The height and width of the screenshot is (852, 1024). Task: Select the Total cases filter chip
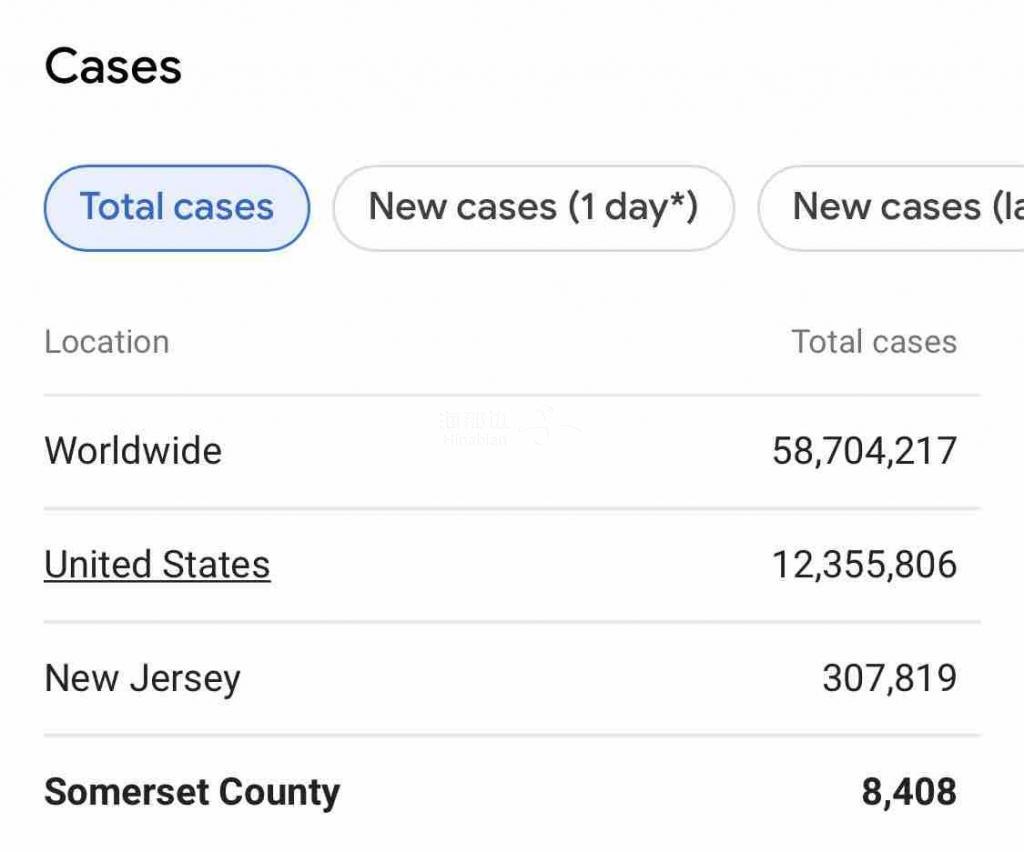177,208
